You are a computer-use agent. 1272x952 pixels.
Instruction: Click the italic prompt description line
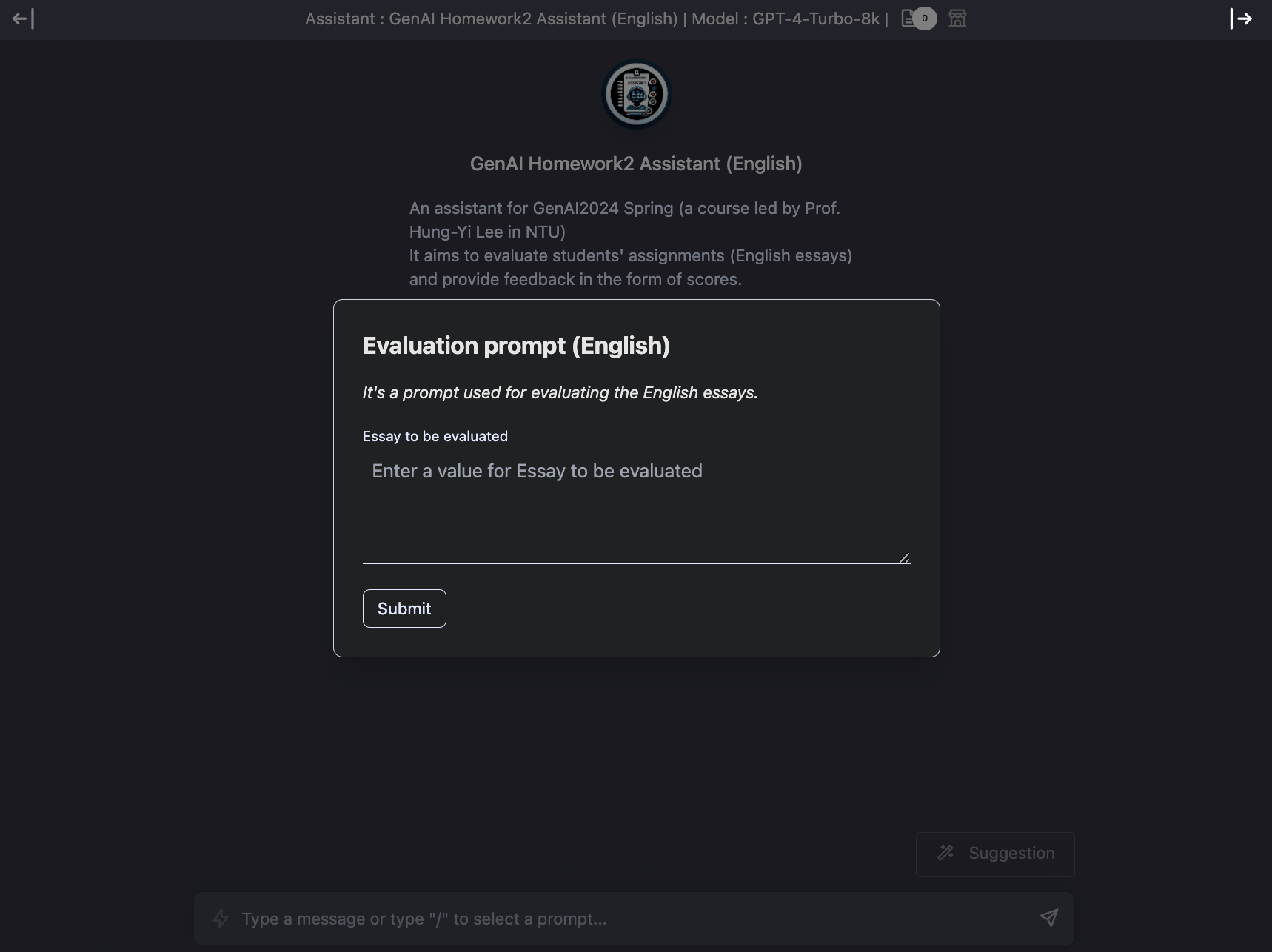pyautogui.click(x=560, y=392)
